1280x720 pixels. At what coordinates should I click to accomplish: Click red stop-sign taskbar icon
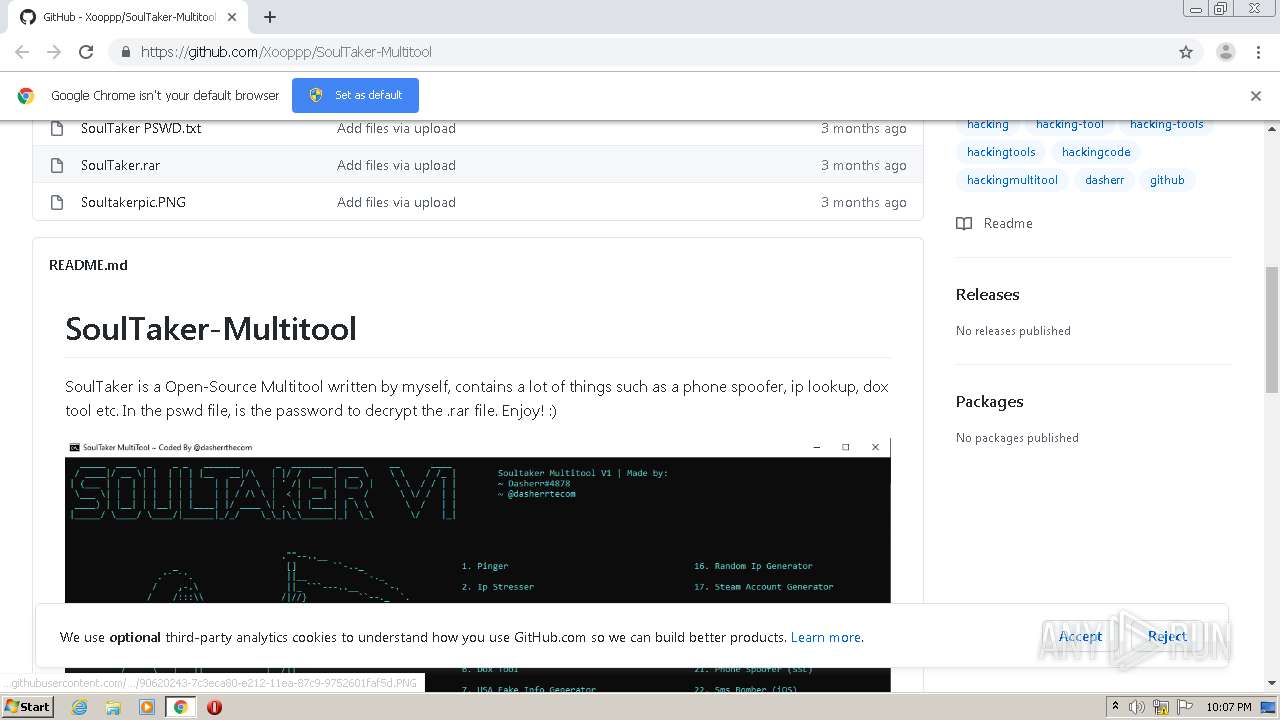(214, 706)
